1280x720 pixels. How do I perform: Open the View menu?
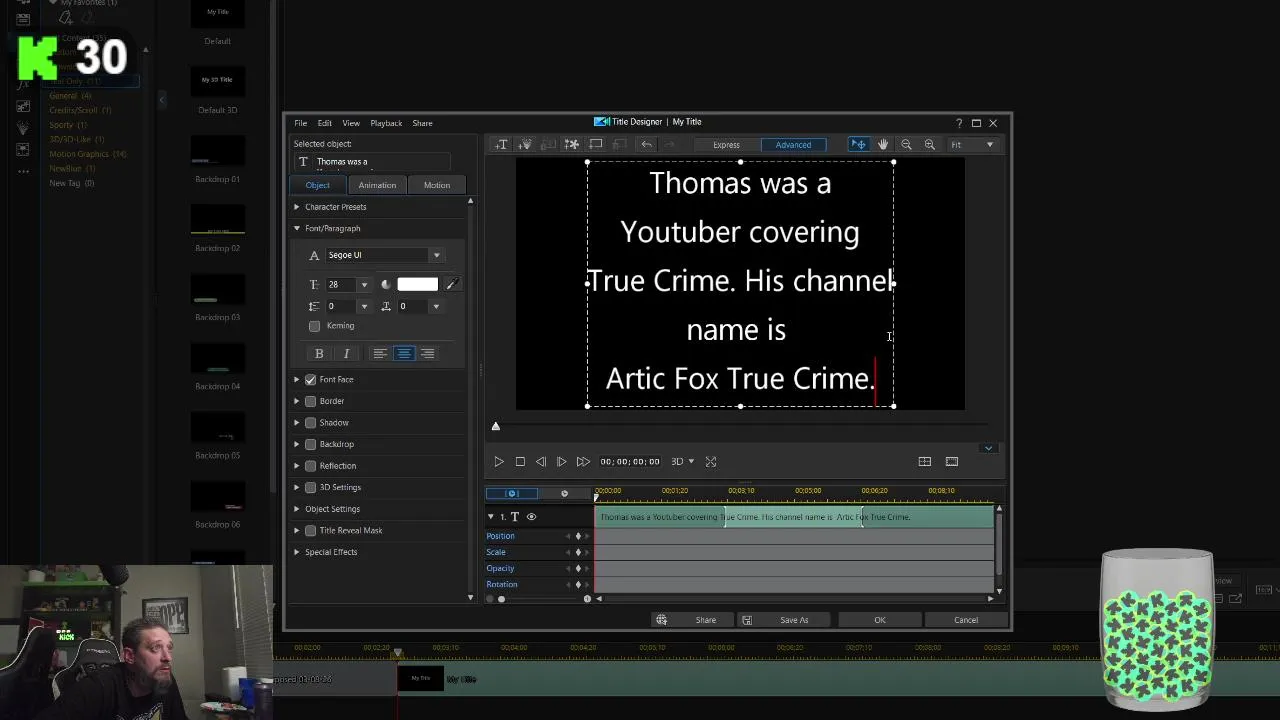tap(351, 123)
